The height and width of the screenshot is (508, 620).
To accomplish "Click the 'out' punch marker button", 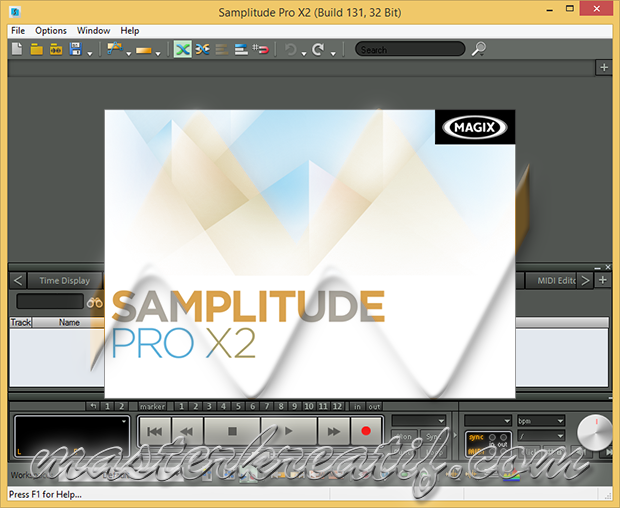I will coord(374,406).
